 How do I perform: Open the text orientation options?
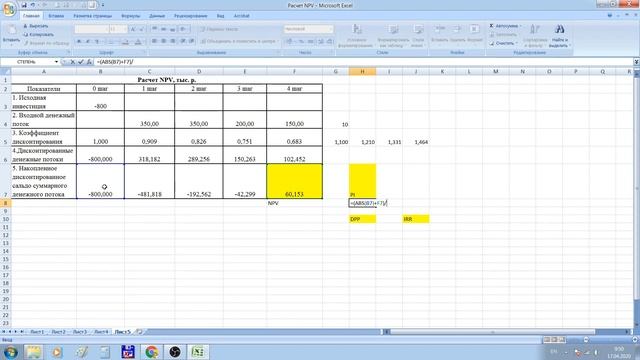coord(184,29)
